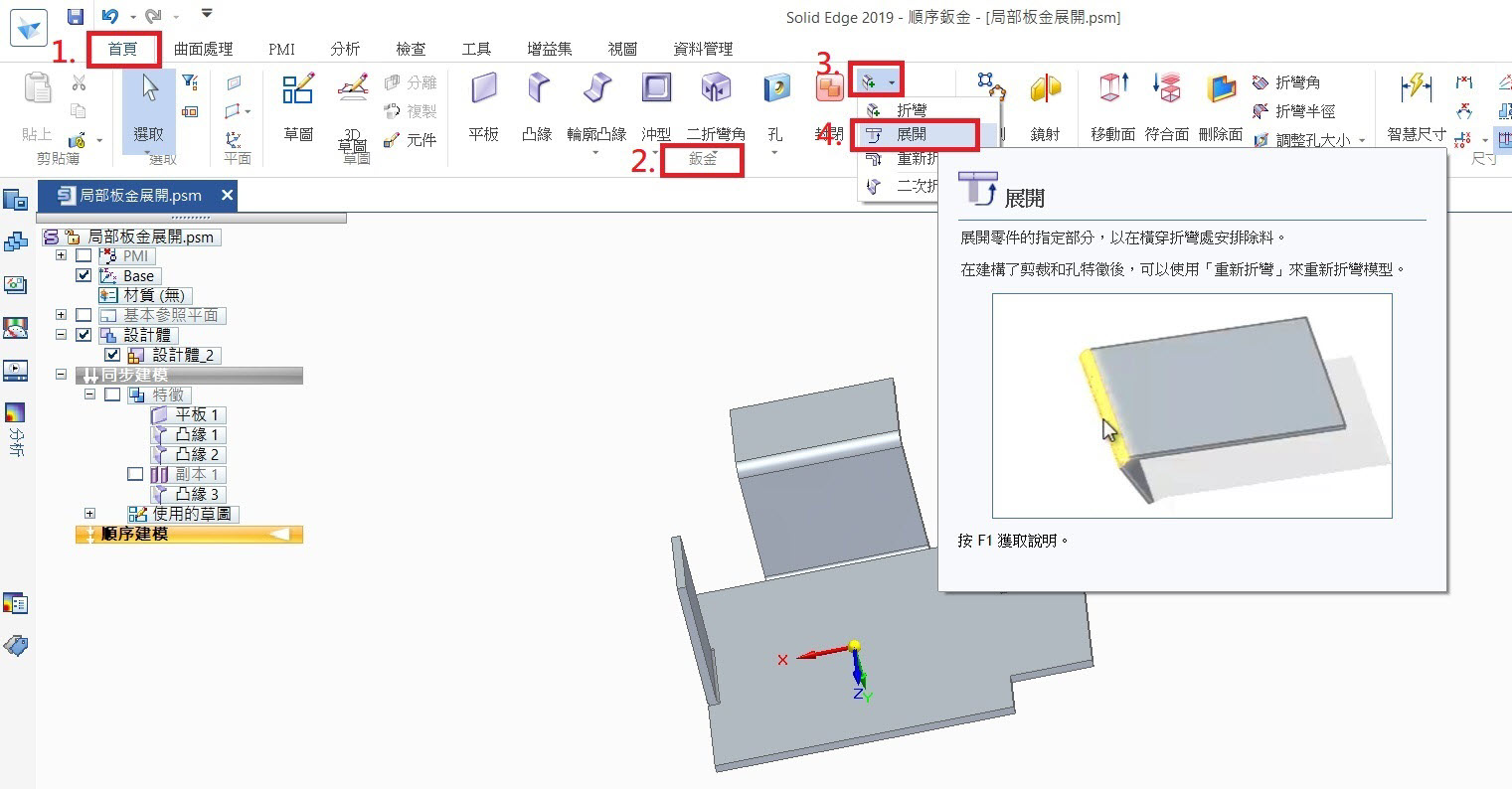Switch to the 曲面處理 ribbon tab

[203, 49]
